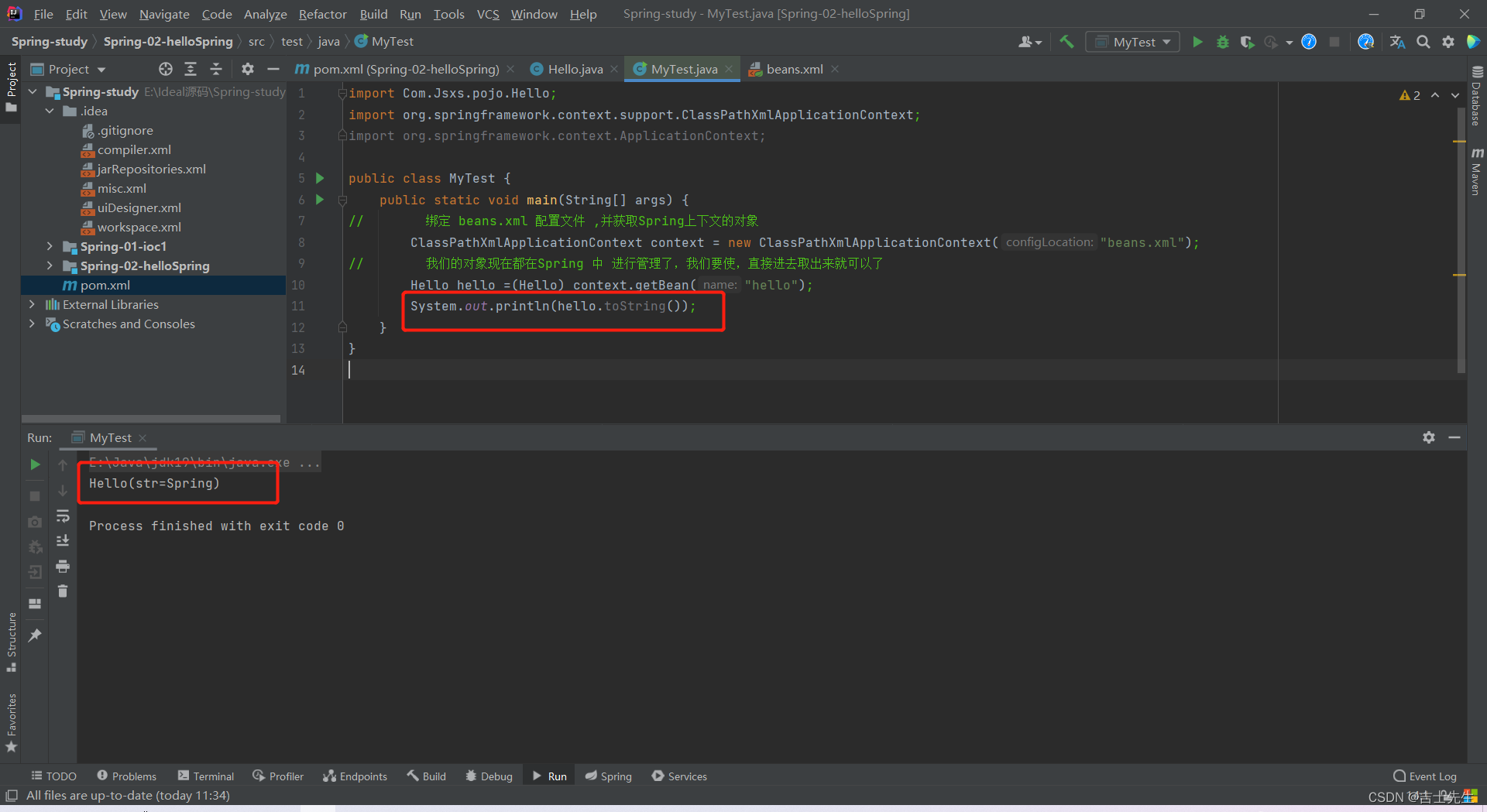Rerun MyTest in the Run panel

click(35, 464)
